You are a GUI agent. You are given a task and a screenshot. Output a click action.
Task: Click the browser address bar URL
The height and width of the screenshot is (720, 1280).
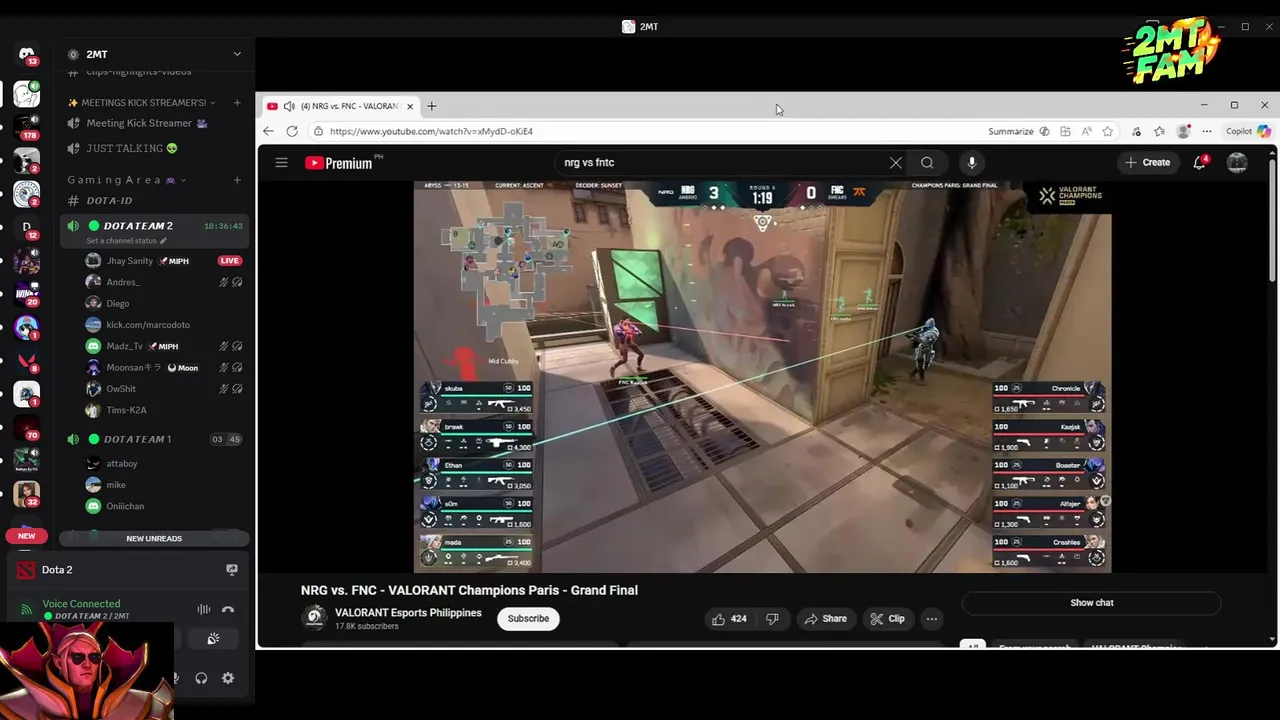[431, 131]
